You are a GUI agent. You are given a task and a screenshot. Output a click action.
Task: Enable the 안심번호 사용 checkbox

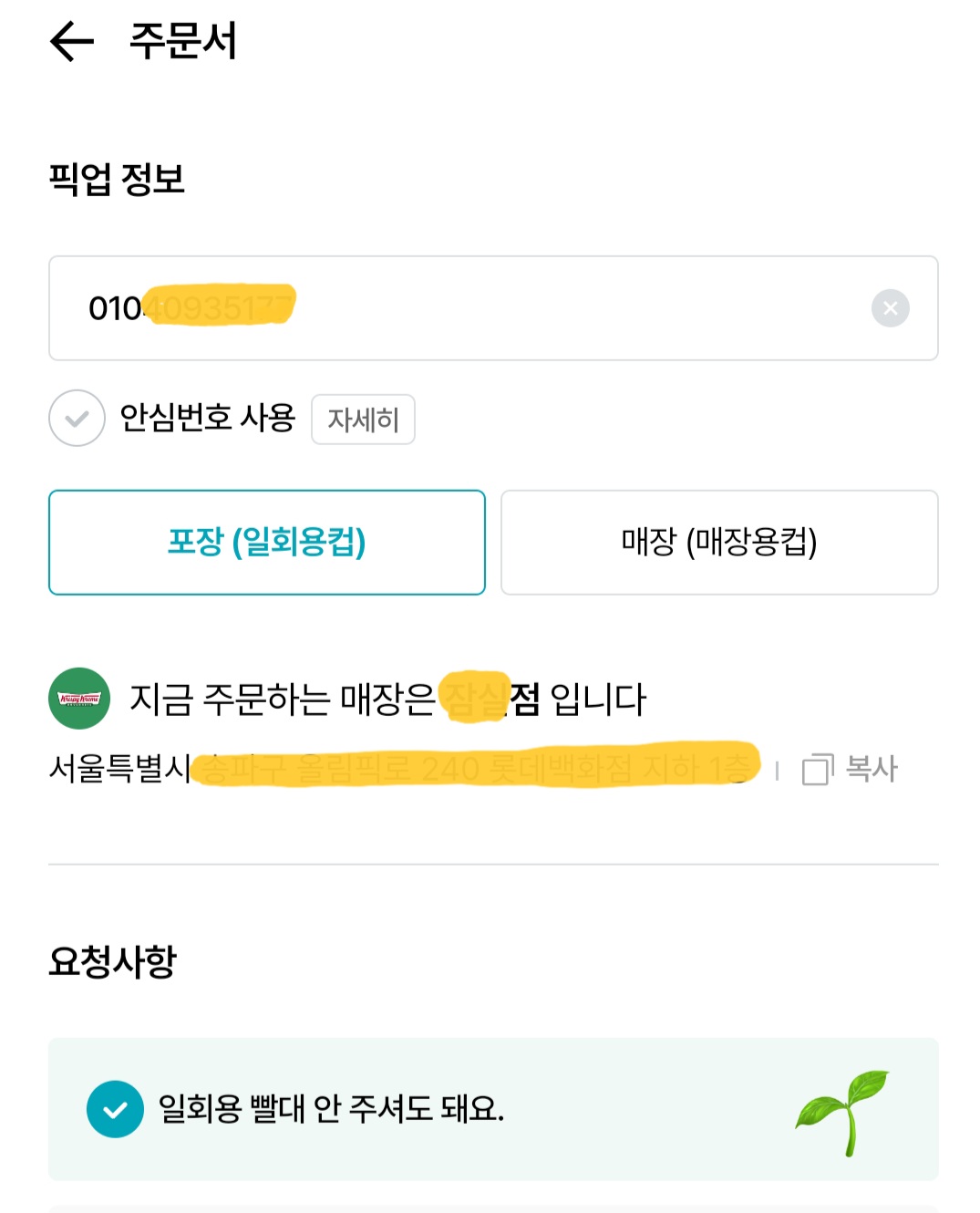click(x=77, y=419)
